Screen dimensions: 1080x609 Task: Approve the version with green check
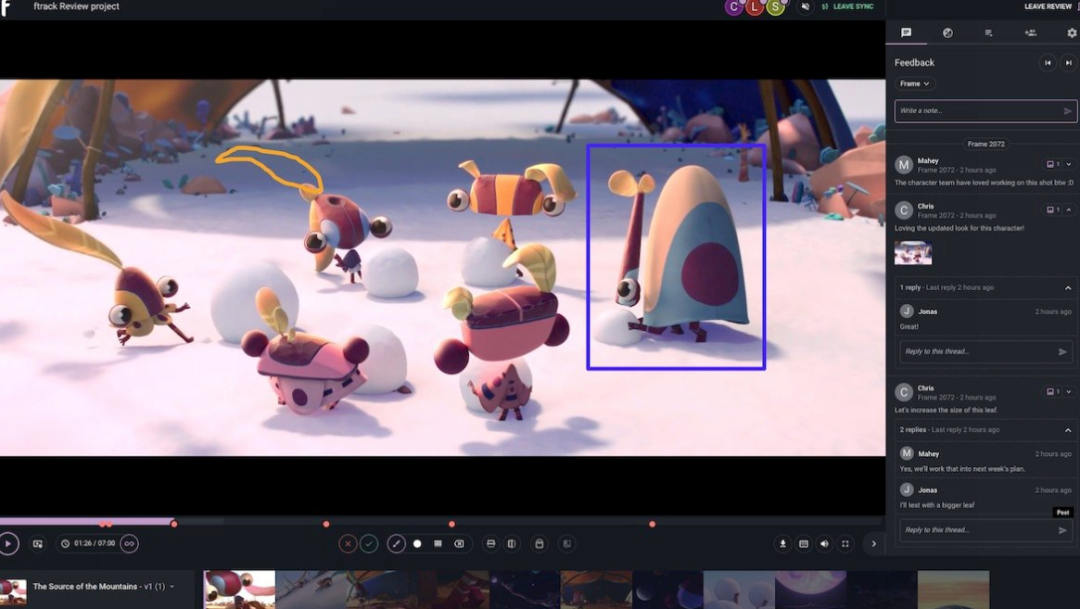click(x=369, y=544)
